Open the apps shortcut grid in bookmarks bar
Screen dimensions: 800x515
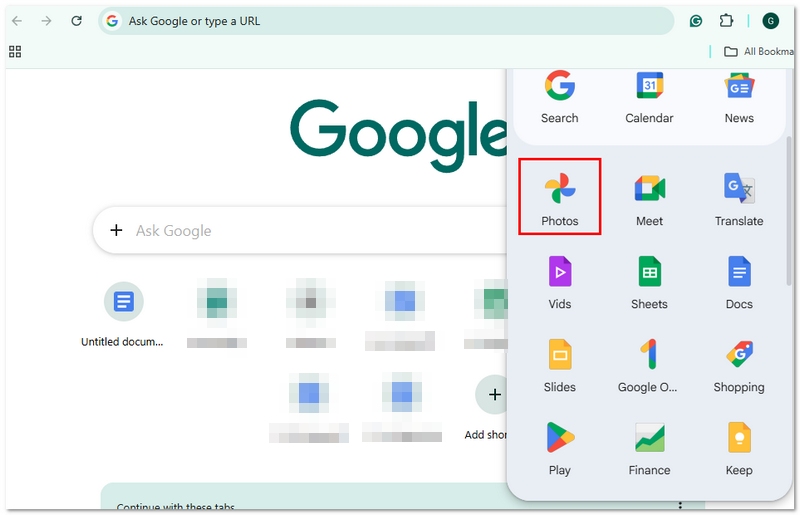[15, 52]
